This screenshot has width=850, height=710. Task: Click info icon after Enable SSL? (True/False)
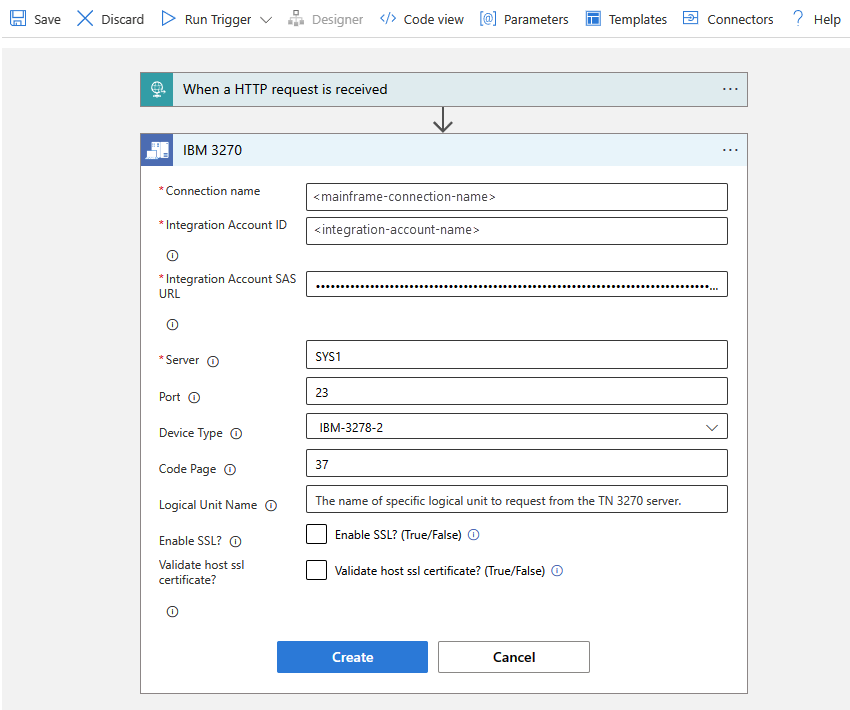(474, 535)
